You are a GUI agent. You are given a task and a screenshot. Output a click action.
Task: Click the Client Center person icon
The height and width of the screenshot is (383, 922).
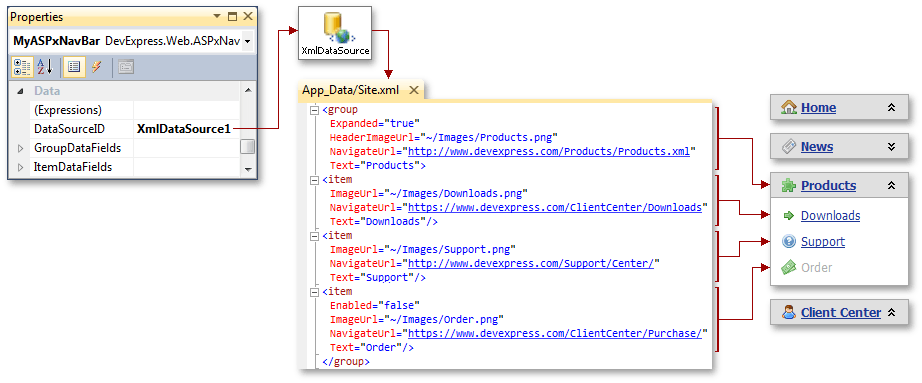click(789, 312)
